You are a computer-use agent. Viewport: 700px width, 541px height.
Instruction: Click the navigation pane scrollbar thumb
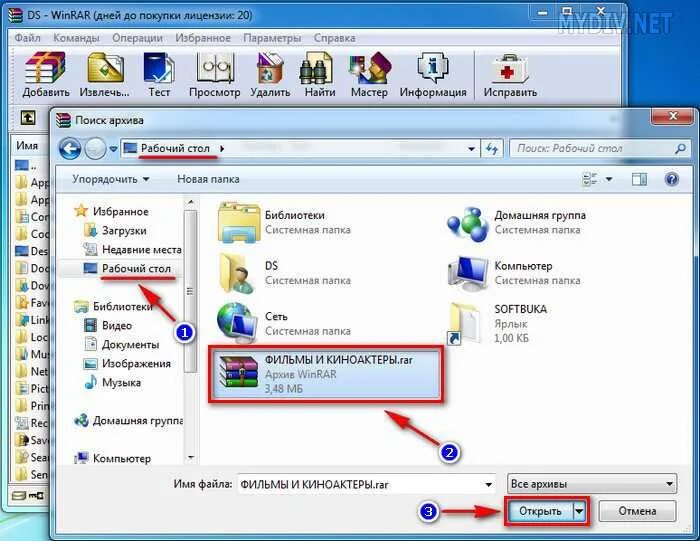[x=191, y=291]
